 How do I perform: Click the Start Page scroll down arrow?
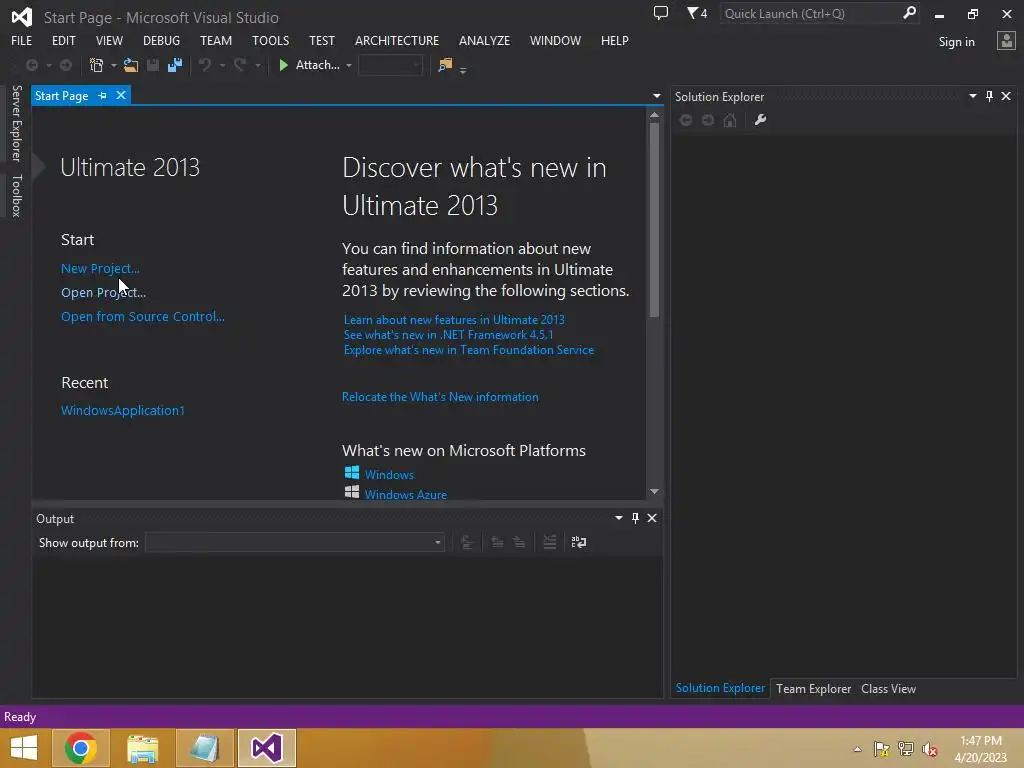(x=654, y=491)
